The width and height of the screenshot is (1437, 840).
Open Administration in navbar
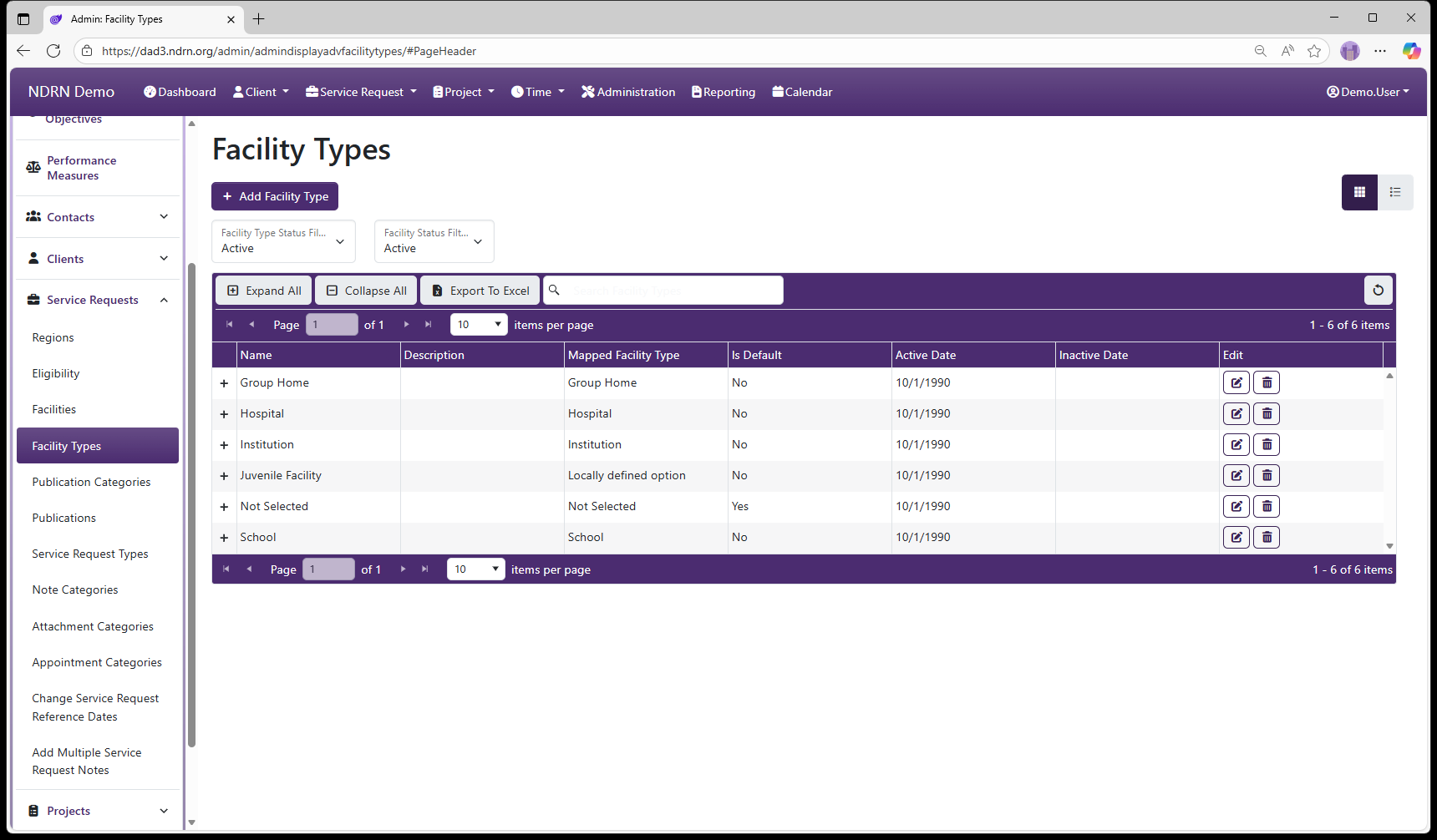point(628,92)
